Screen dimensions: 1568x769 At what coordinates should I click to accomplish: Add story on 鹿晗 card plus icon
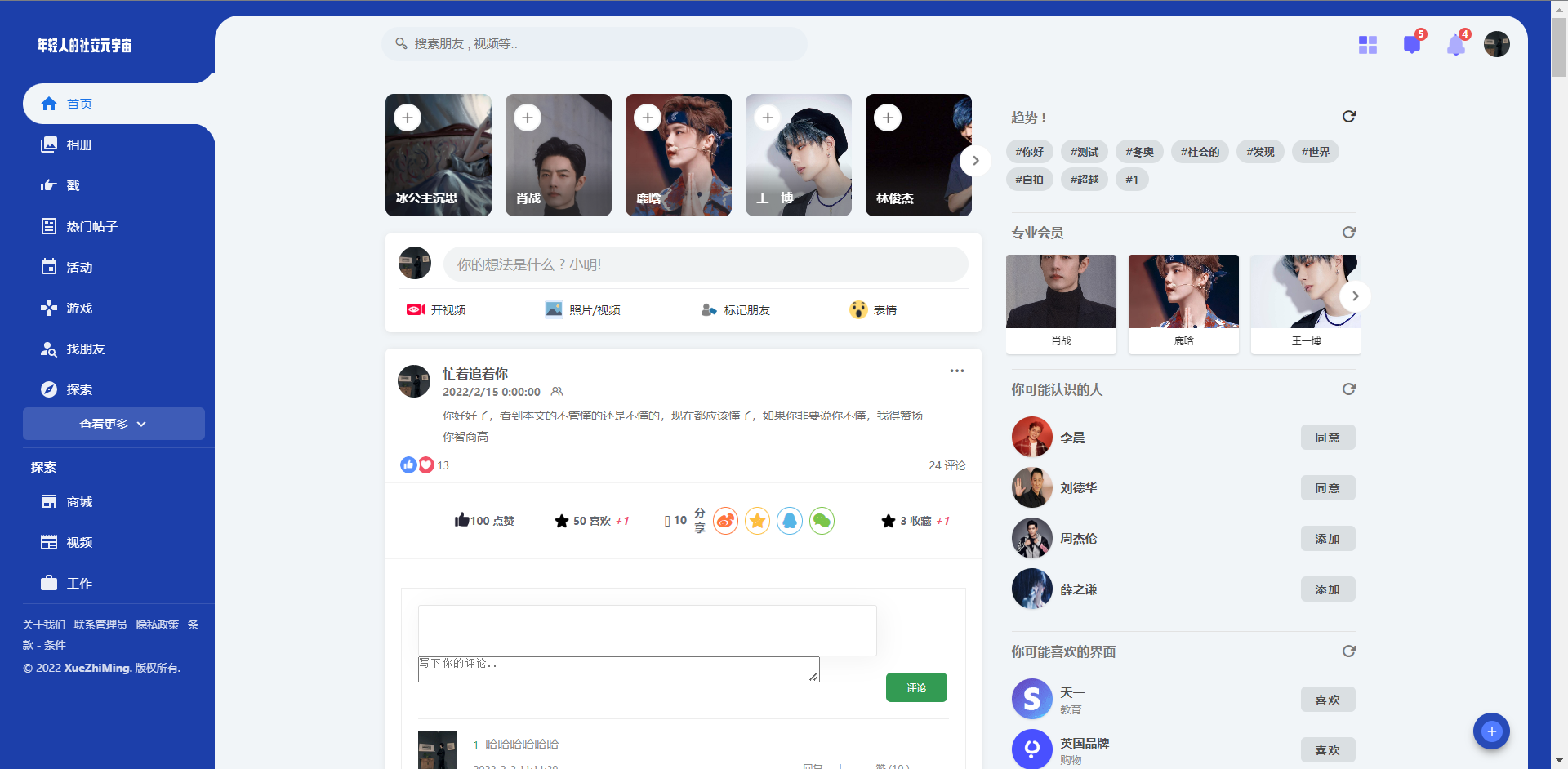point(648,118)
